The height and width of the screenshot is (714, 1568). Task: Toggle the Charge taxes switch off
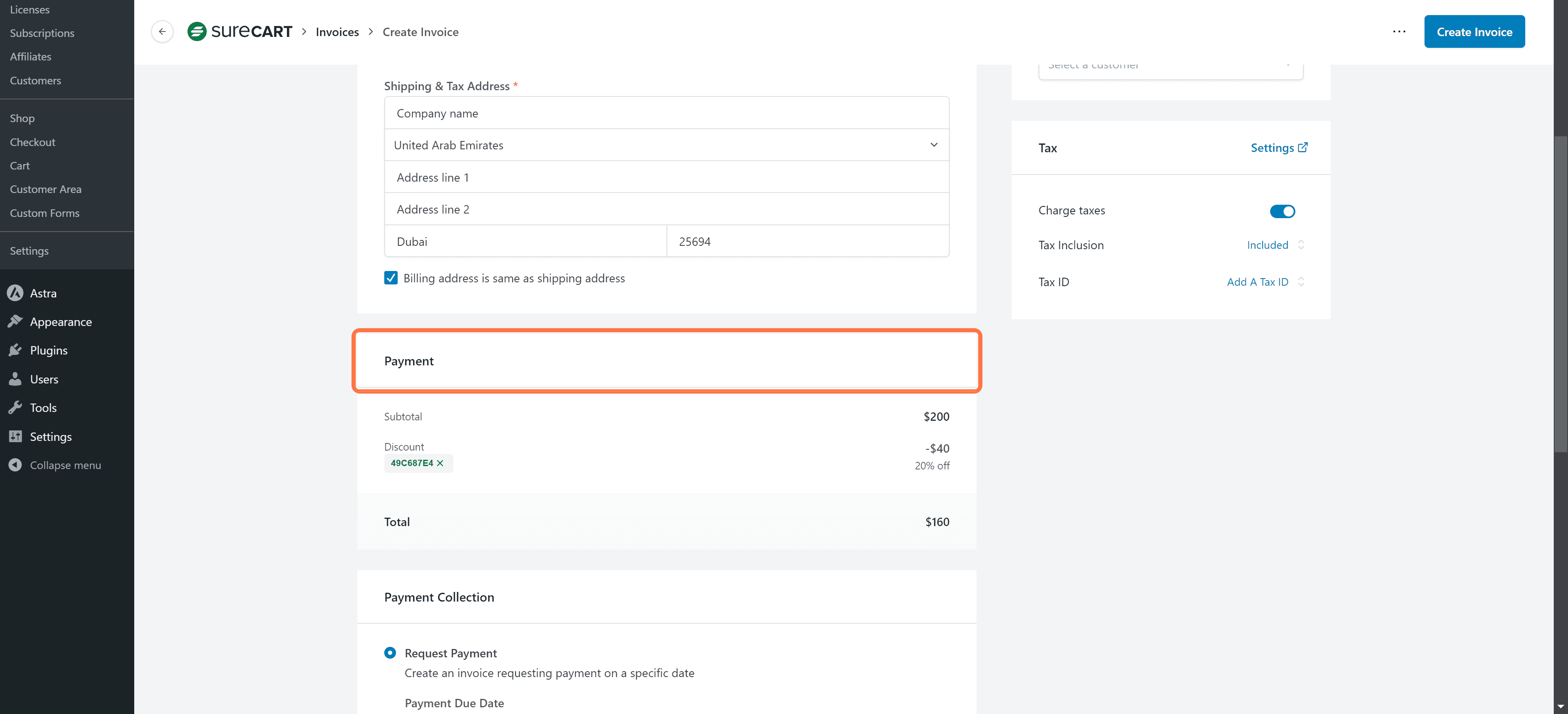point(1282,211)
